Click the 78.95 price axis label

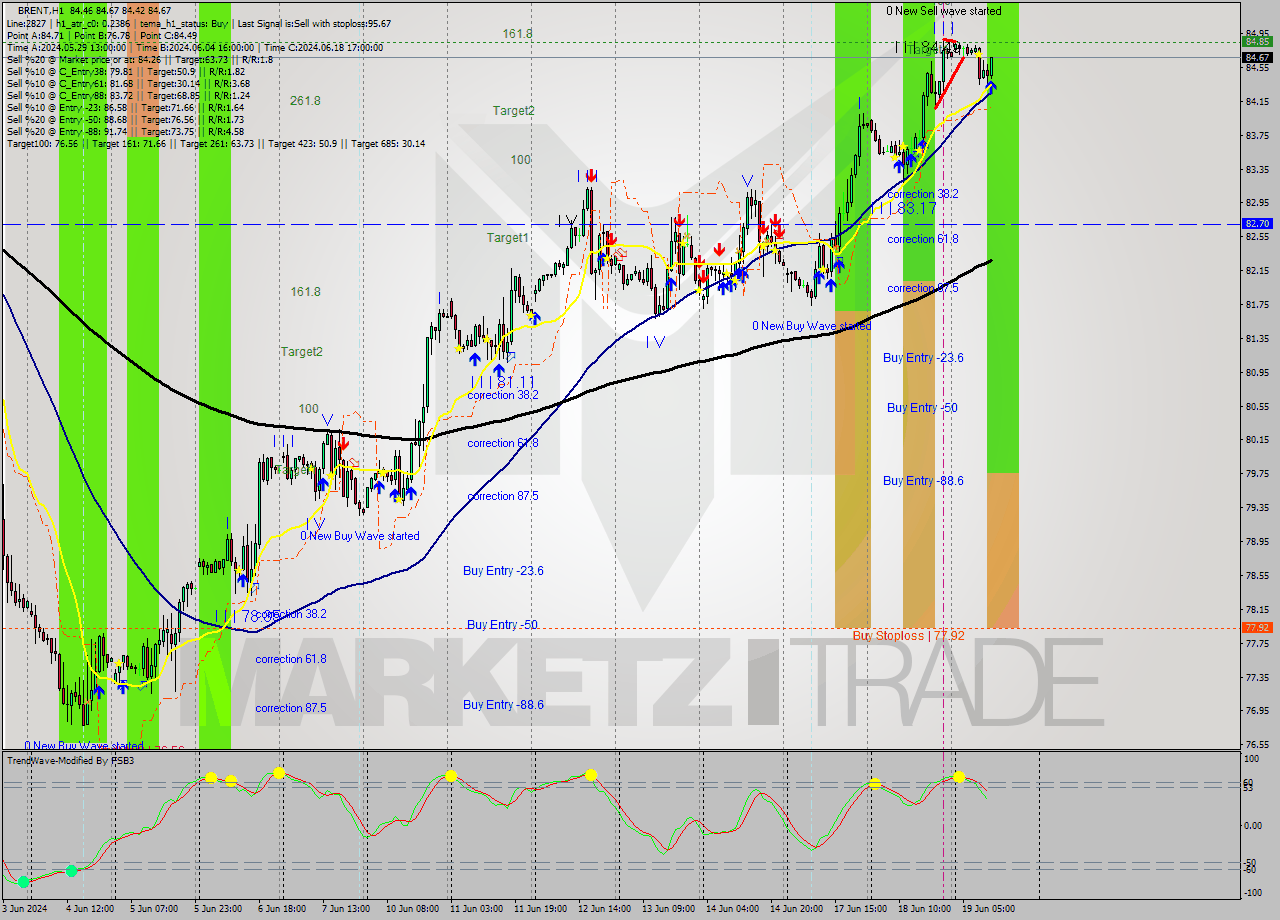[x=1257, y=542]
